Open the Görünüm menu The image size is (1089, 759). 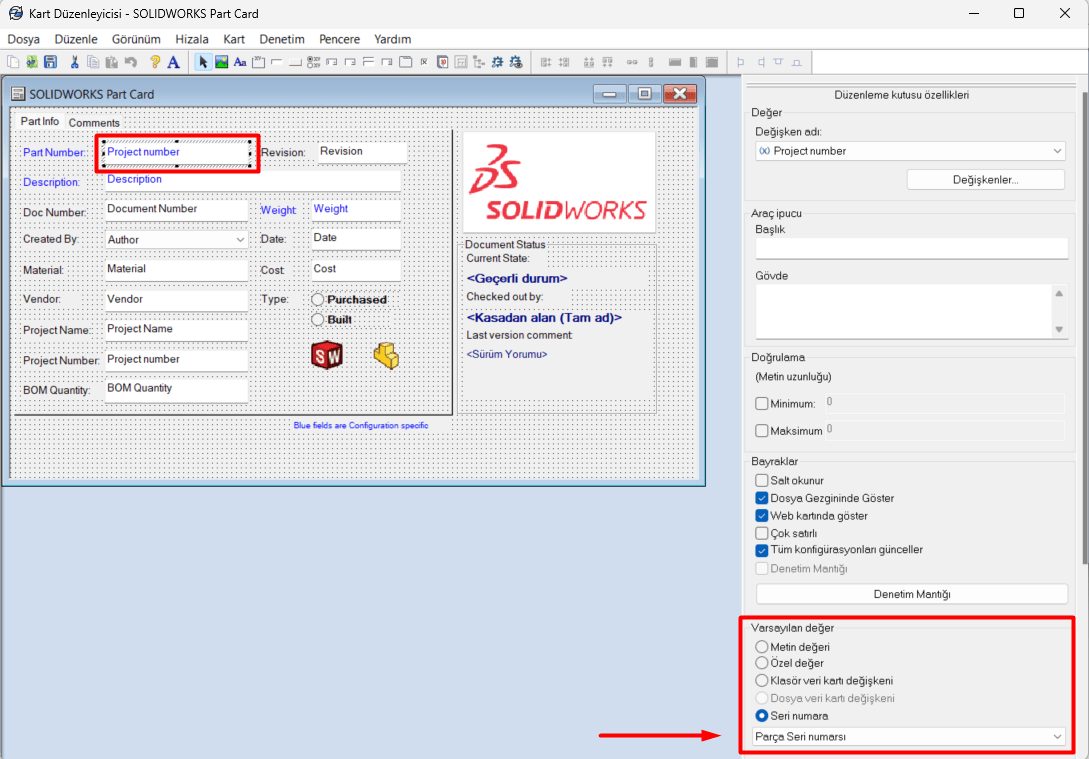pyautogui.click(x=136, y=39)
